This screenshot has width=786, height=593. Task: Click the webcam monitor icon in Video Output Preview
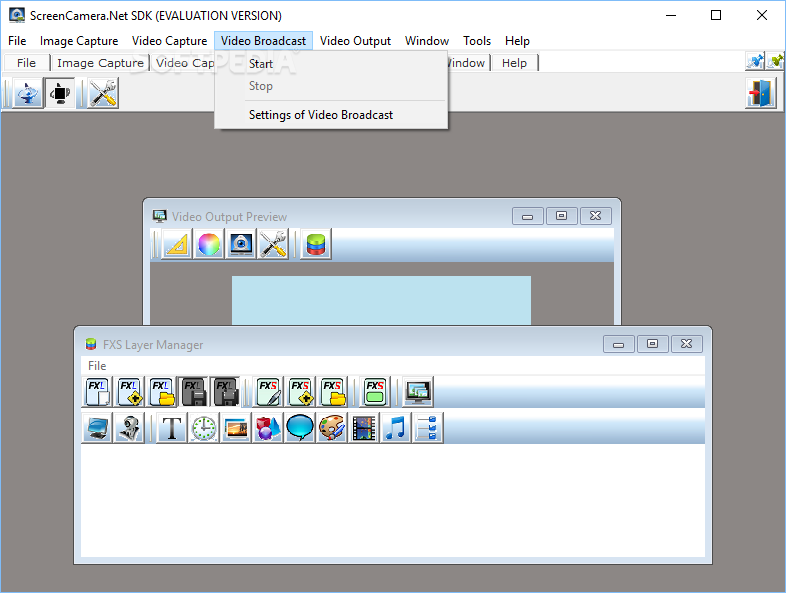click(241, 244)
